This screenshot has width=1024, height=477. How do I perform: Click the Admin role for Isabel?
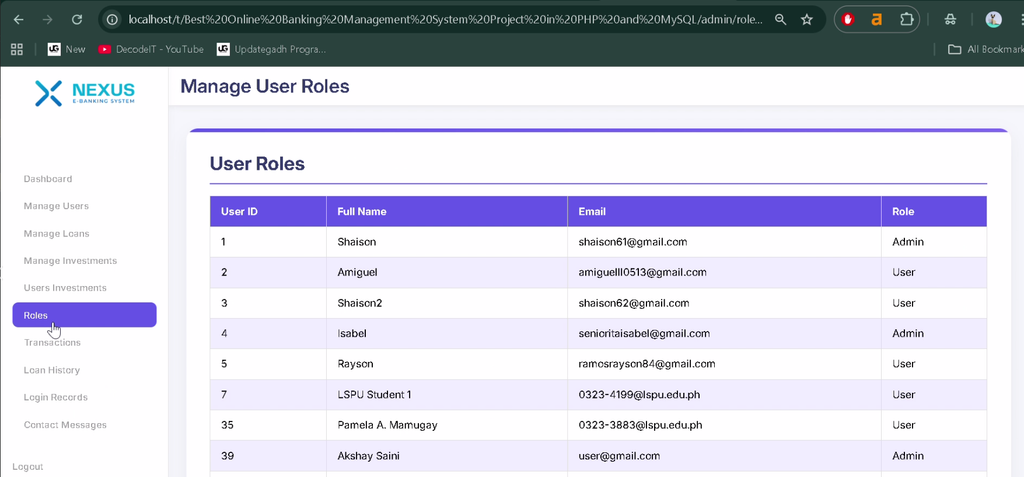tap(908, 333)
